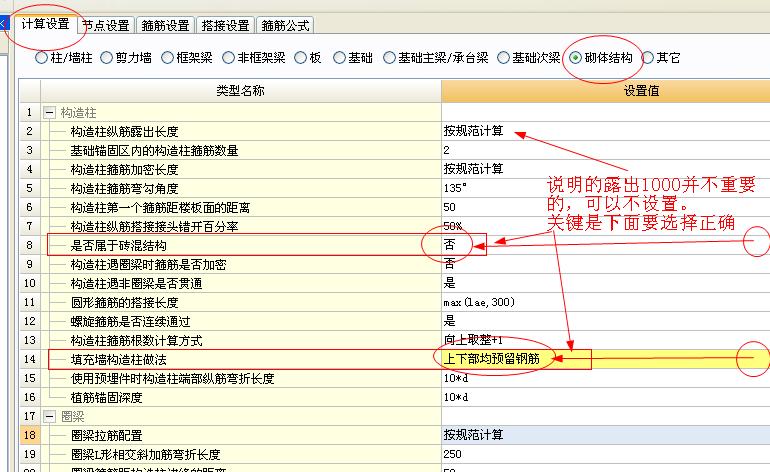
Task: Click the 设置值 column header
Action: (605, 90)
